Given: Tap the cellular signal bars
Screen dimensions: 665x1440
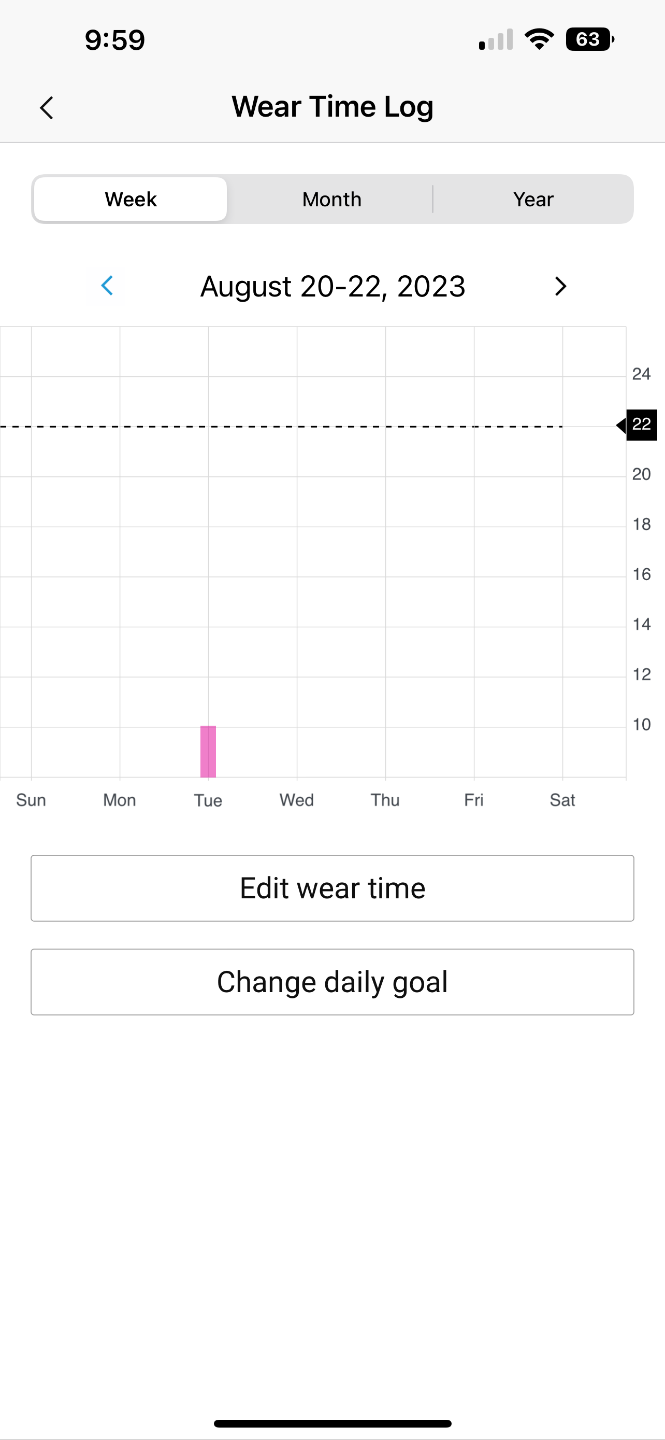Looking at the screenshot, I should [x=496, y=41].
